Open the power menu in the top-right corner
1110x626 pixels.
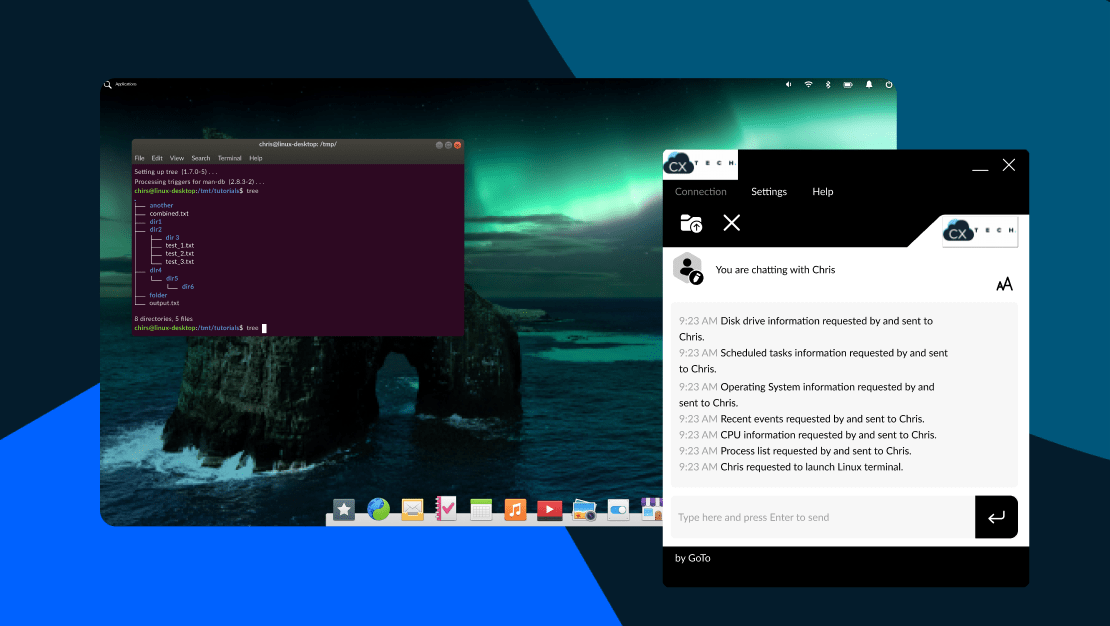[x=889, y=85]
